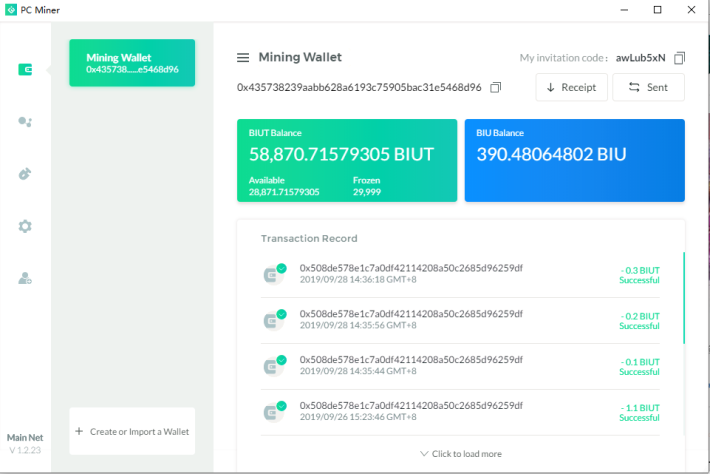Open the BIU Balance card
The width and height of the screenshot is (710, 474).
click(575, 160)
